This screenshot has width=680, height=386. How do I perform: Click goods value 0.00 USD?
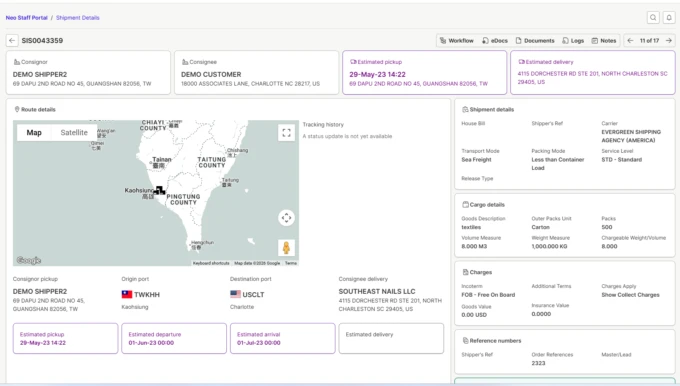click(x=474, y=315)
